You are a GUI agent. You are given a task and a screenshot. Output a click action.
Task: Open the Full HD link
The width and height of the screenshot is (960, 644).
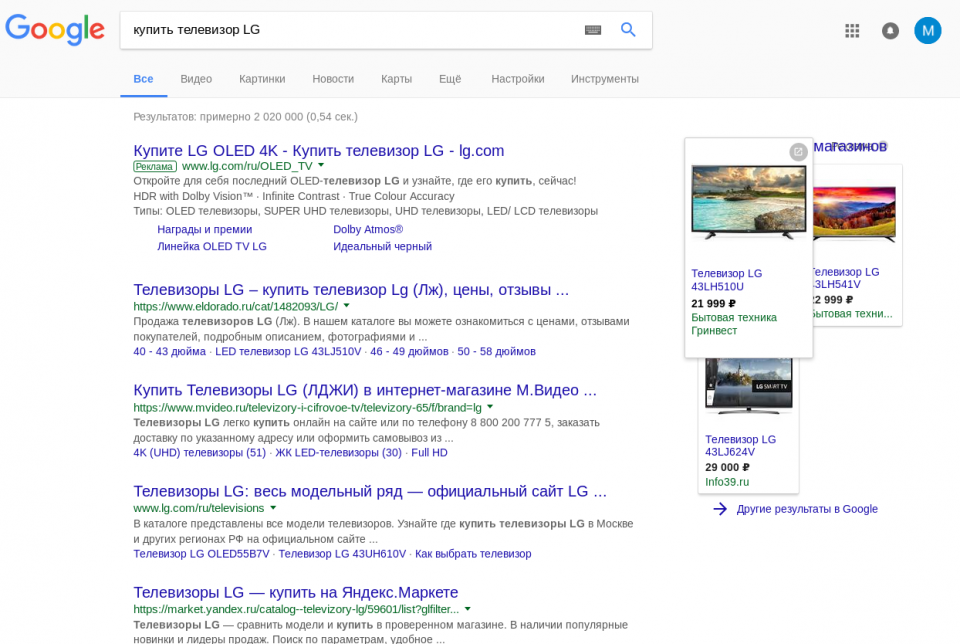pyautogui.click(x=429, y=452)
